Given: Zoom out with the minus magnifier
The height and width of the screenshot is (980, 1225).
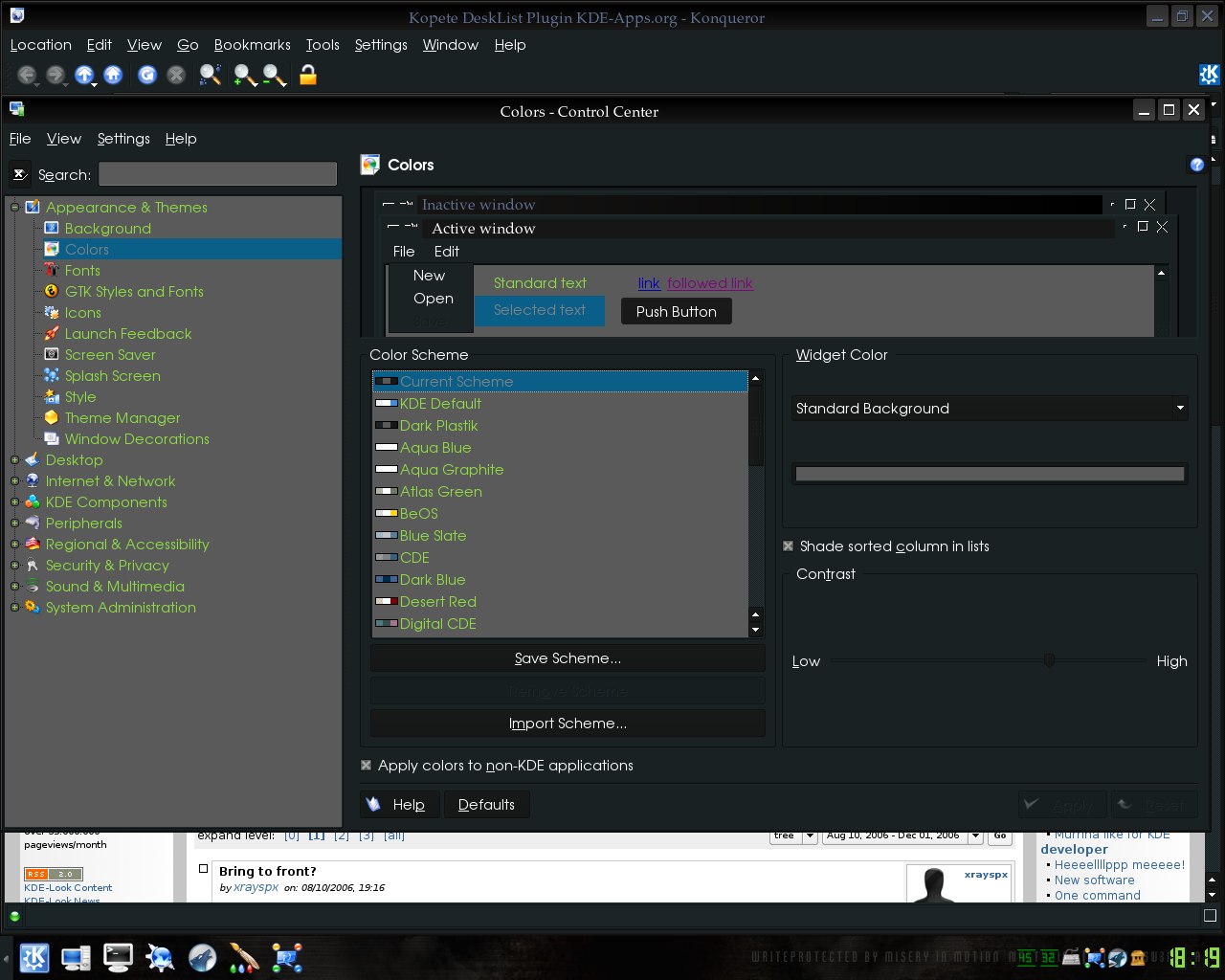Looking at the screenshot, I should 275,75.
